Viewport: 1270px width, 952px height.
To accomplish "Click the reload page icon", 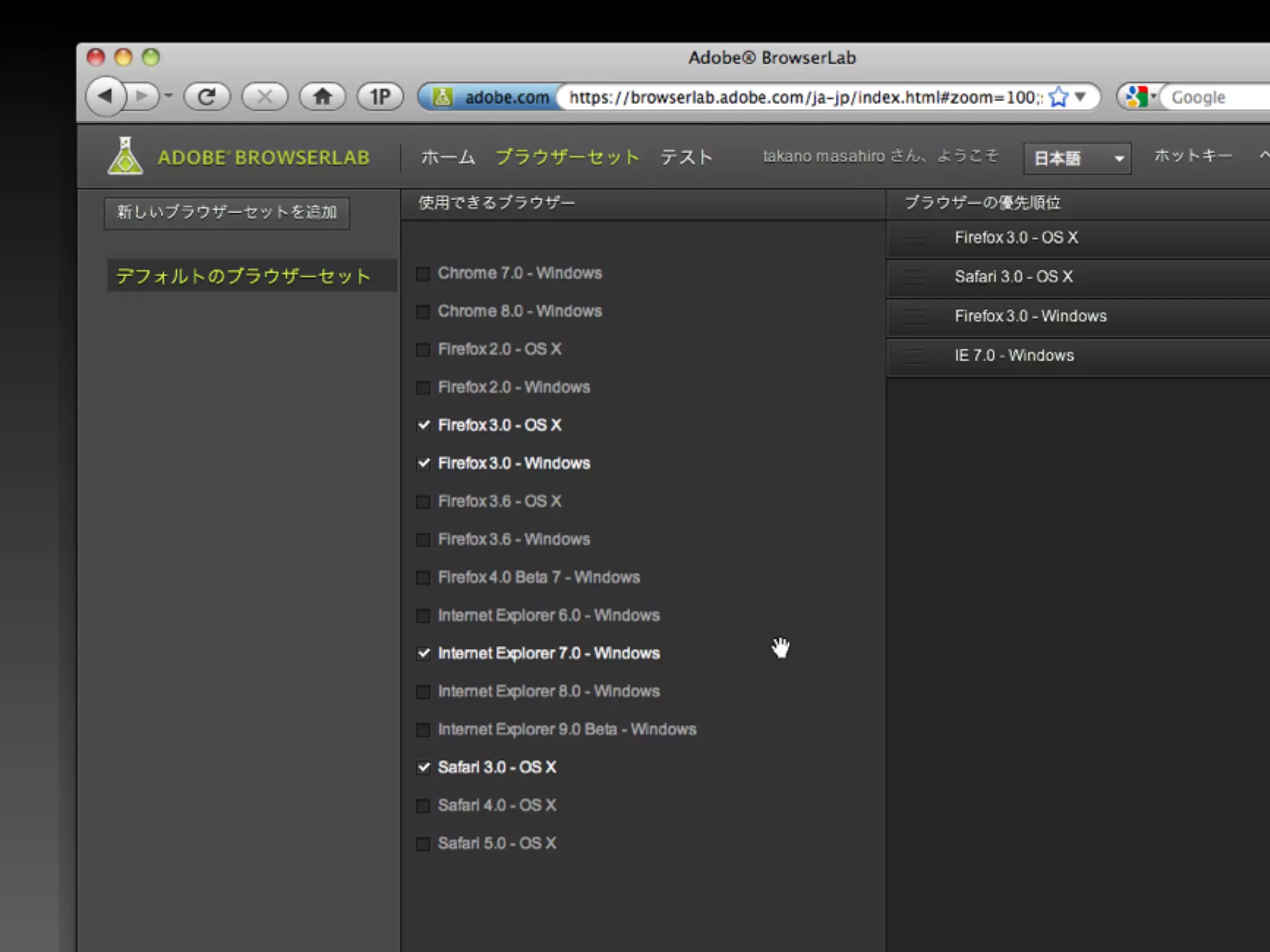I will 207,97.
